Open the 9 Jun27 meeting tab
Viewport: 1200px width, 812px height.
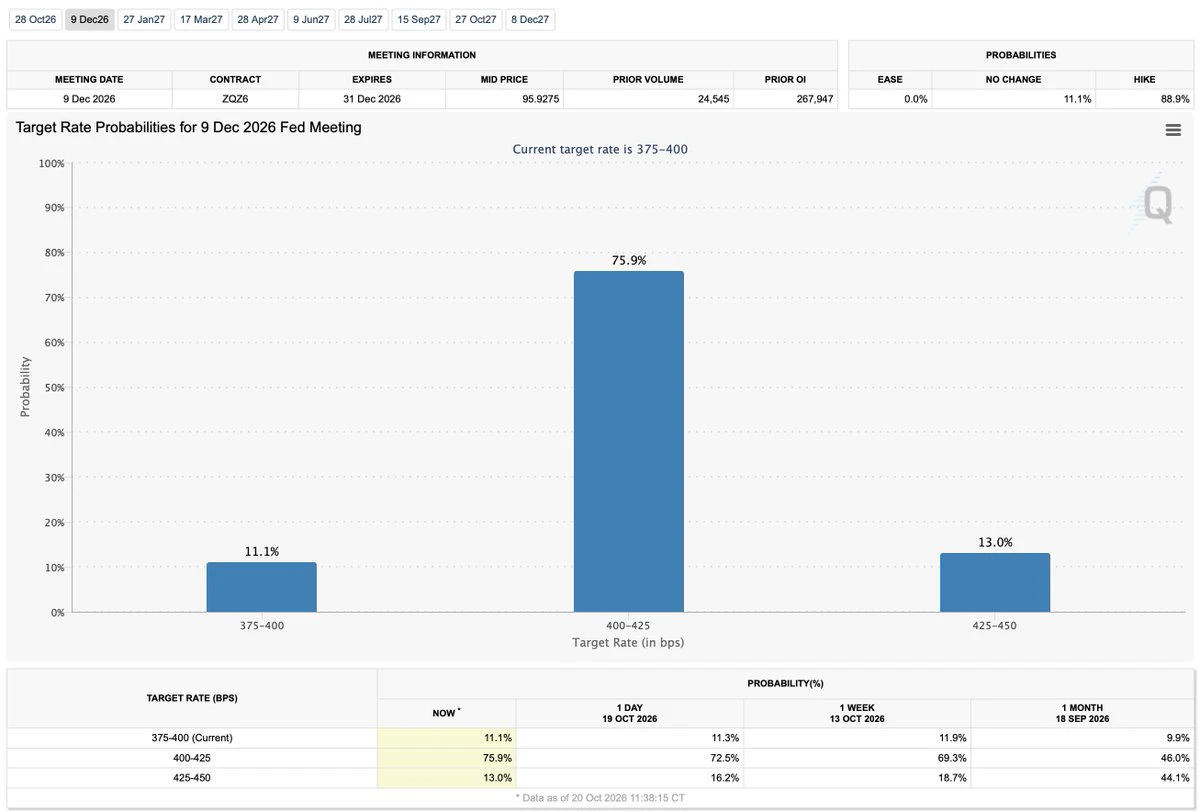311,19
